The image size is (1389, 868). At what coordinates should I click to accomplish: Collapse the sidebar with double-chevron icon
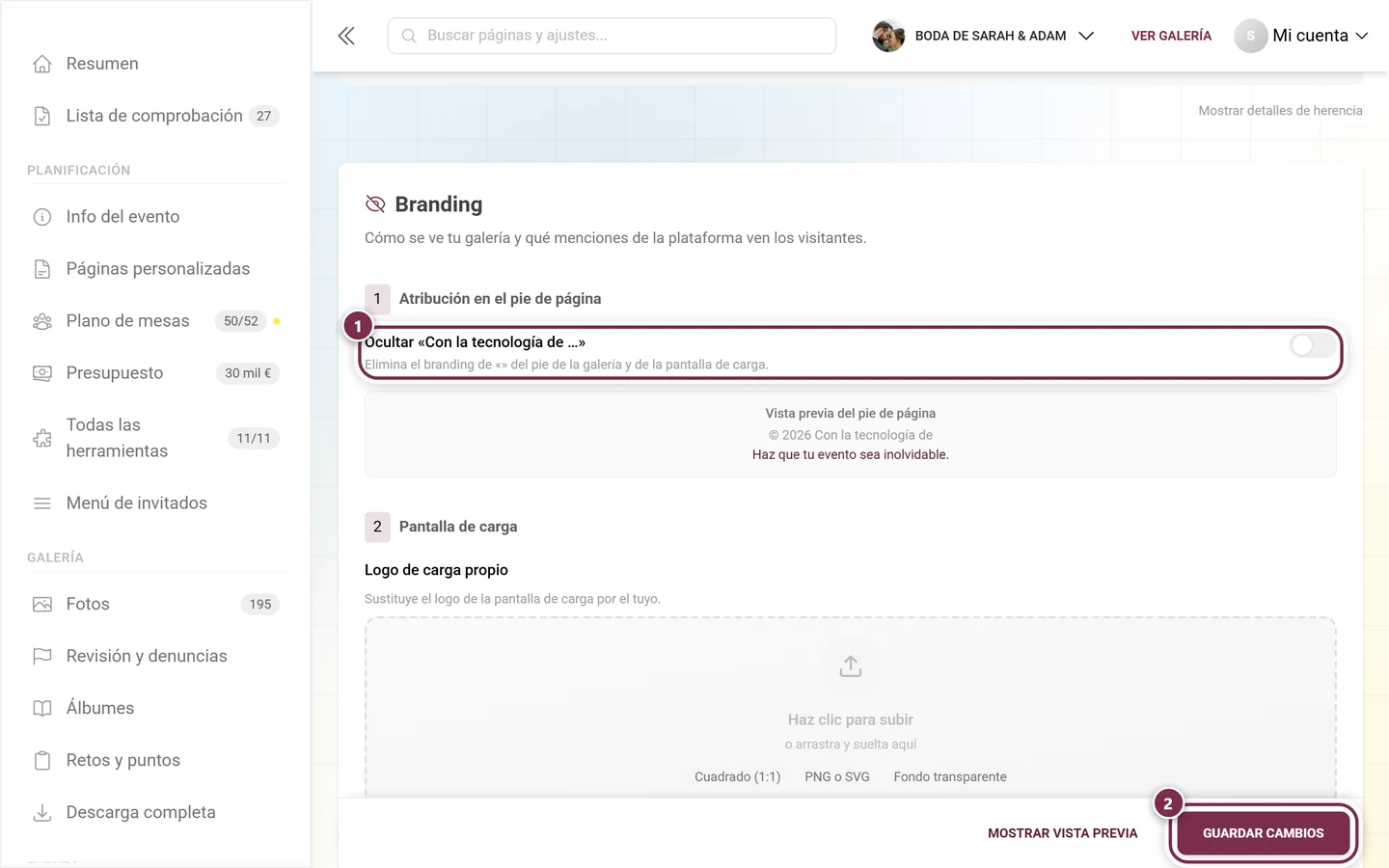(x=346, y=36)
